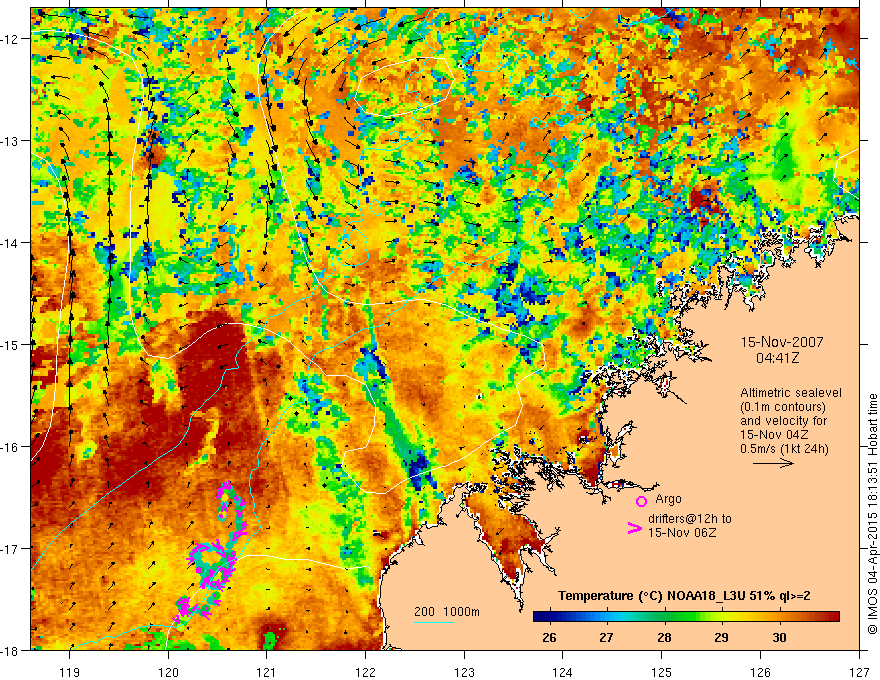Click the '200 1000m' depth contour label

tap(447, 612)
